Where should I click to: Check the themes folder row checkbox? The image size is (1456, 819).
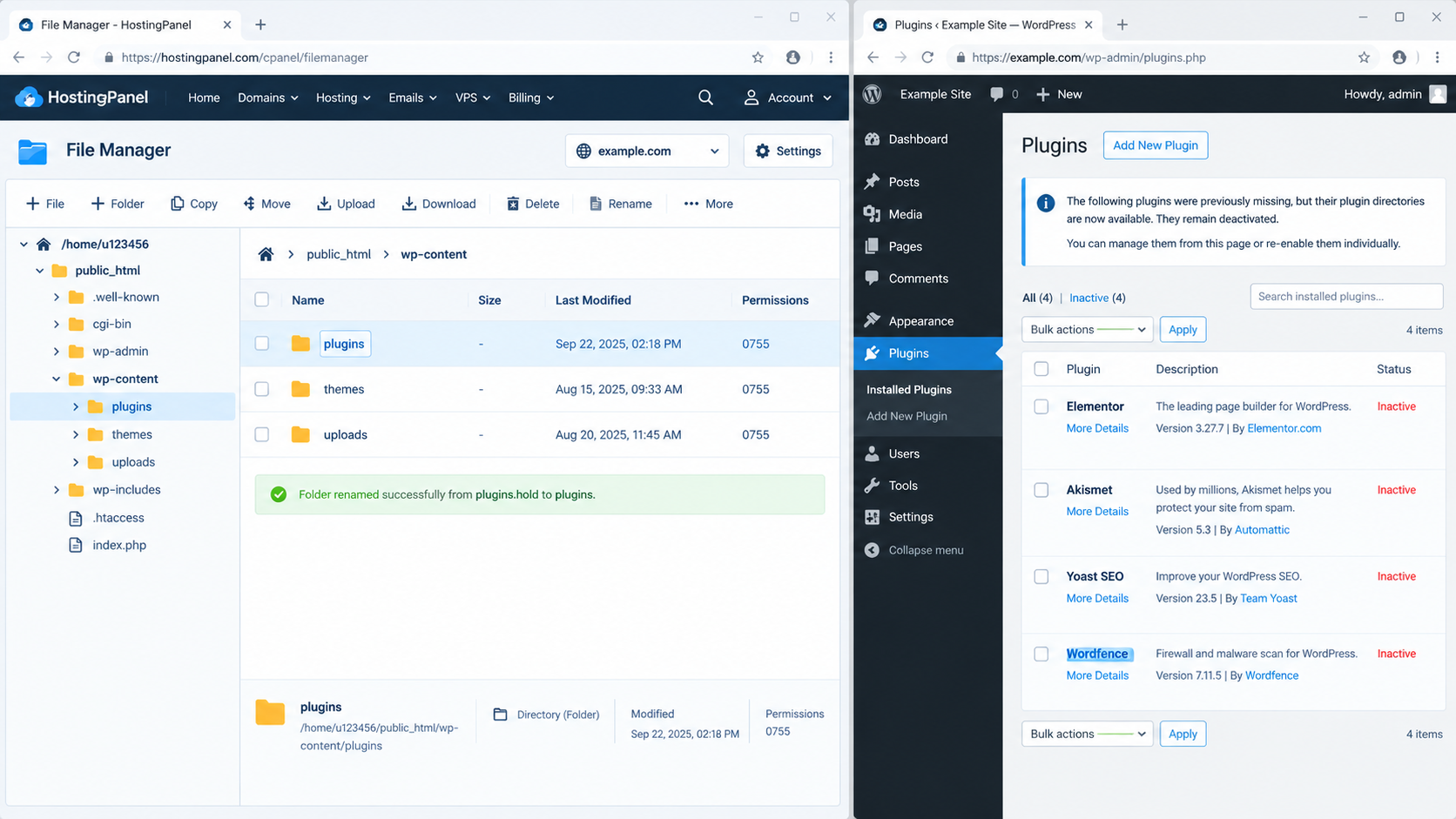[x=261, y=389]
